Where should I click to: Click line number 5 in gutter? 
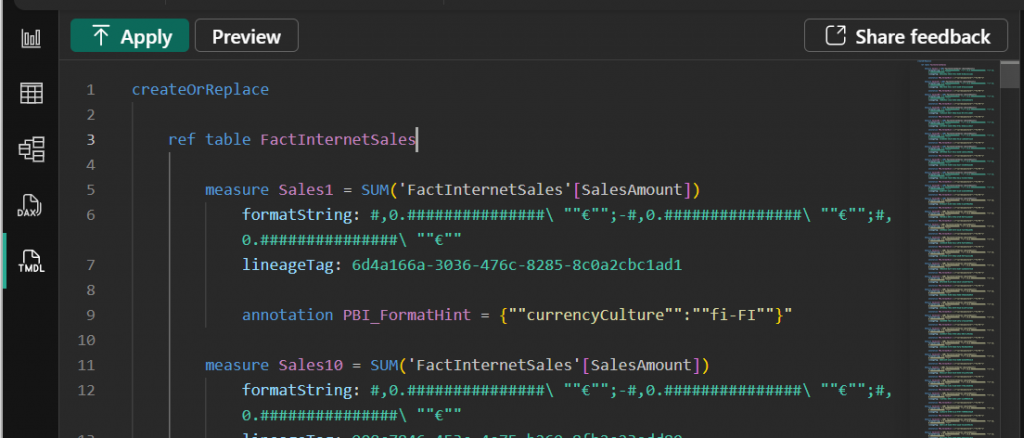pos(91,189)
